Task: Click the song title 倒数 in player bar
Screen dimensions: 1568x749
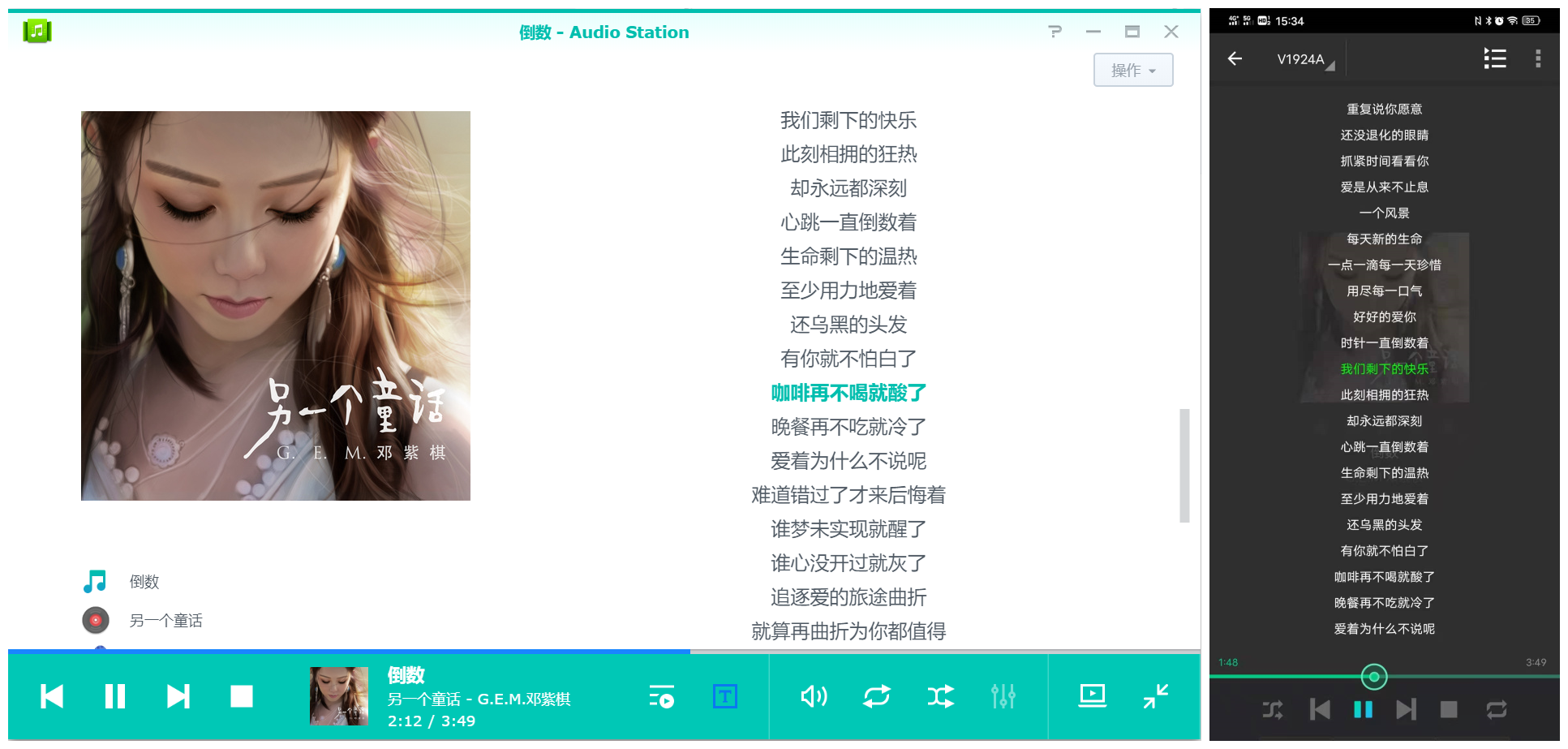Action: point(406,675)
